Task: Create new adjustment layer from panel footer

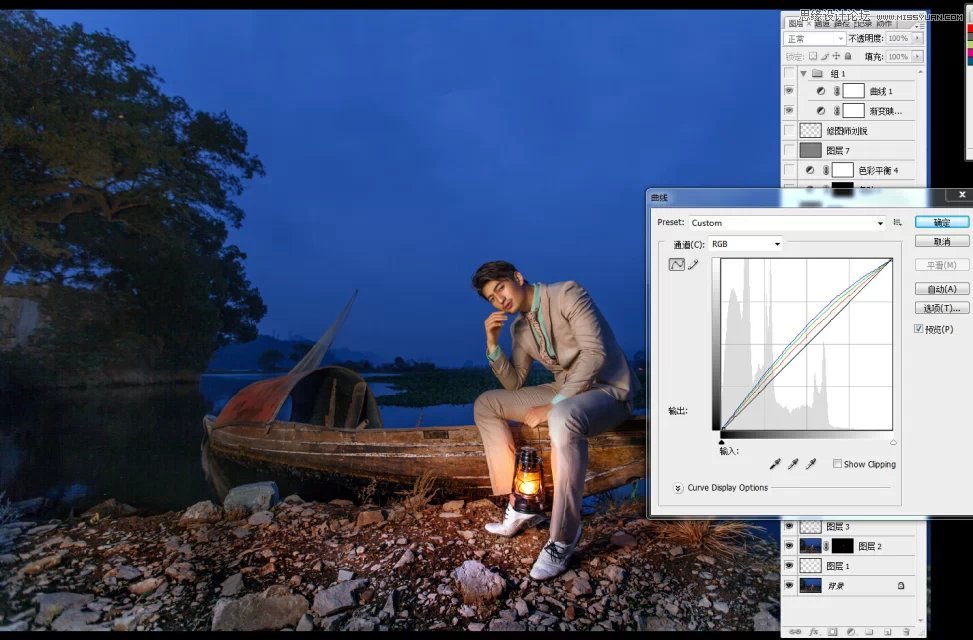Action: [851, 632]
